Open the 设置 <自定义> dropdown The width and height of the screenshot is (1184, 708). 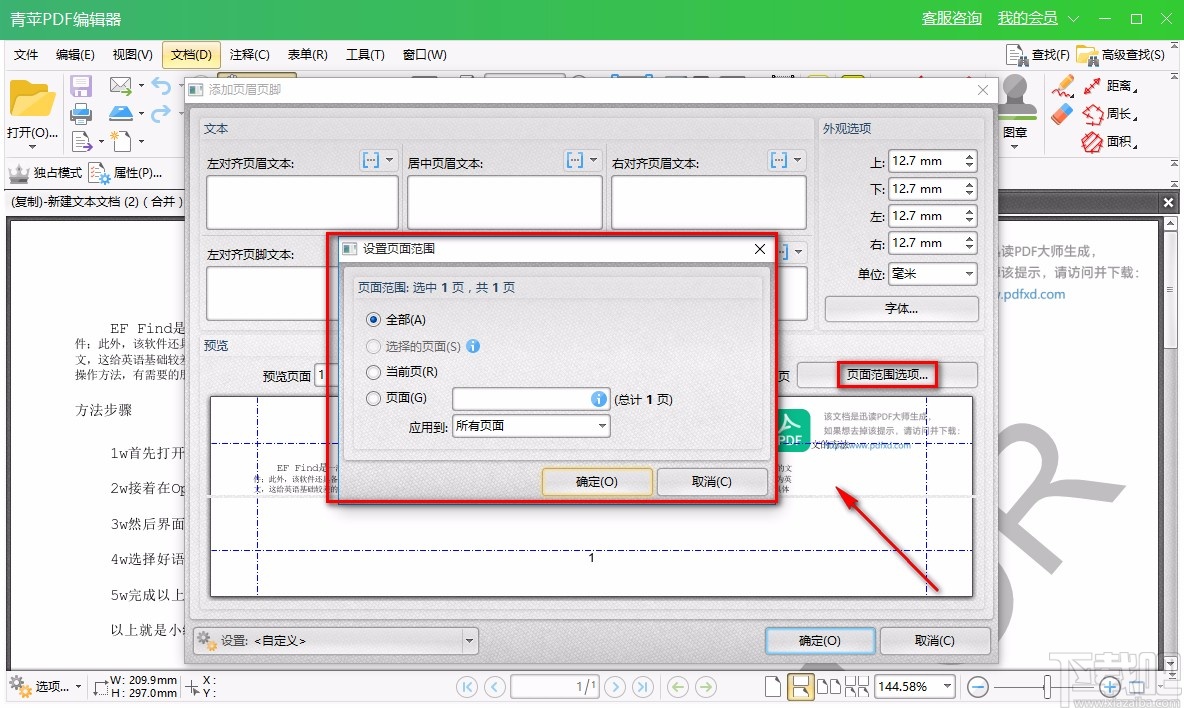[x=335, y=640]
